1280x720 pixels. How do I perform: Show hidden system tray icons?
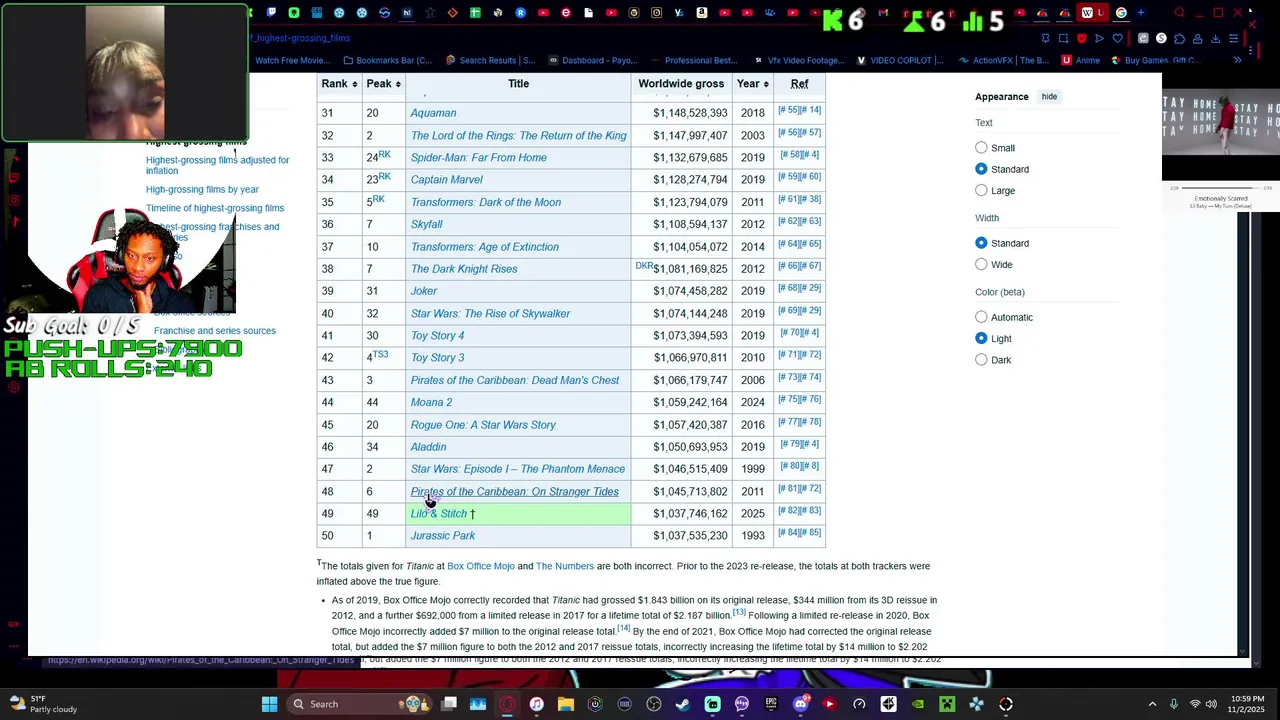[x=1152, y=704]
